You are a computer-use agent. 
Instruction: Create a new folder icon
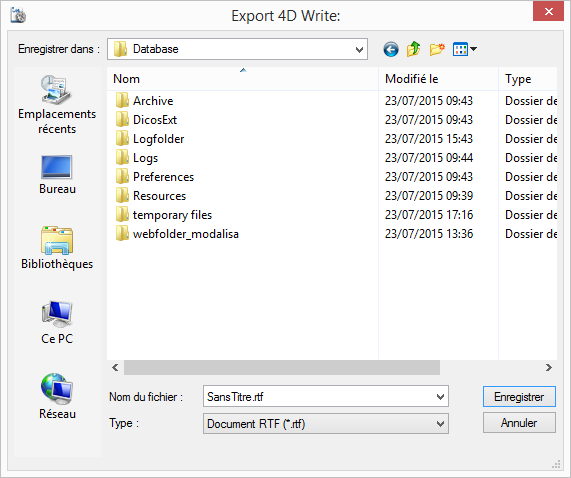pos(437,49)
